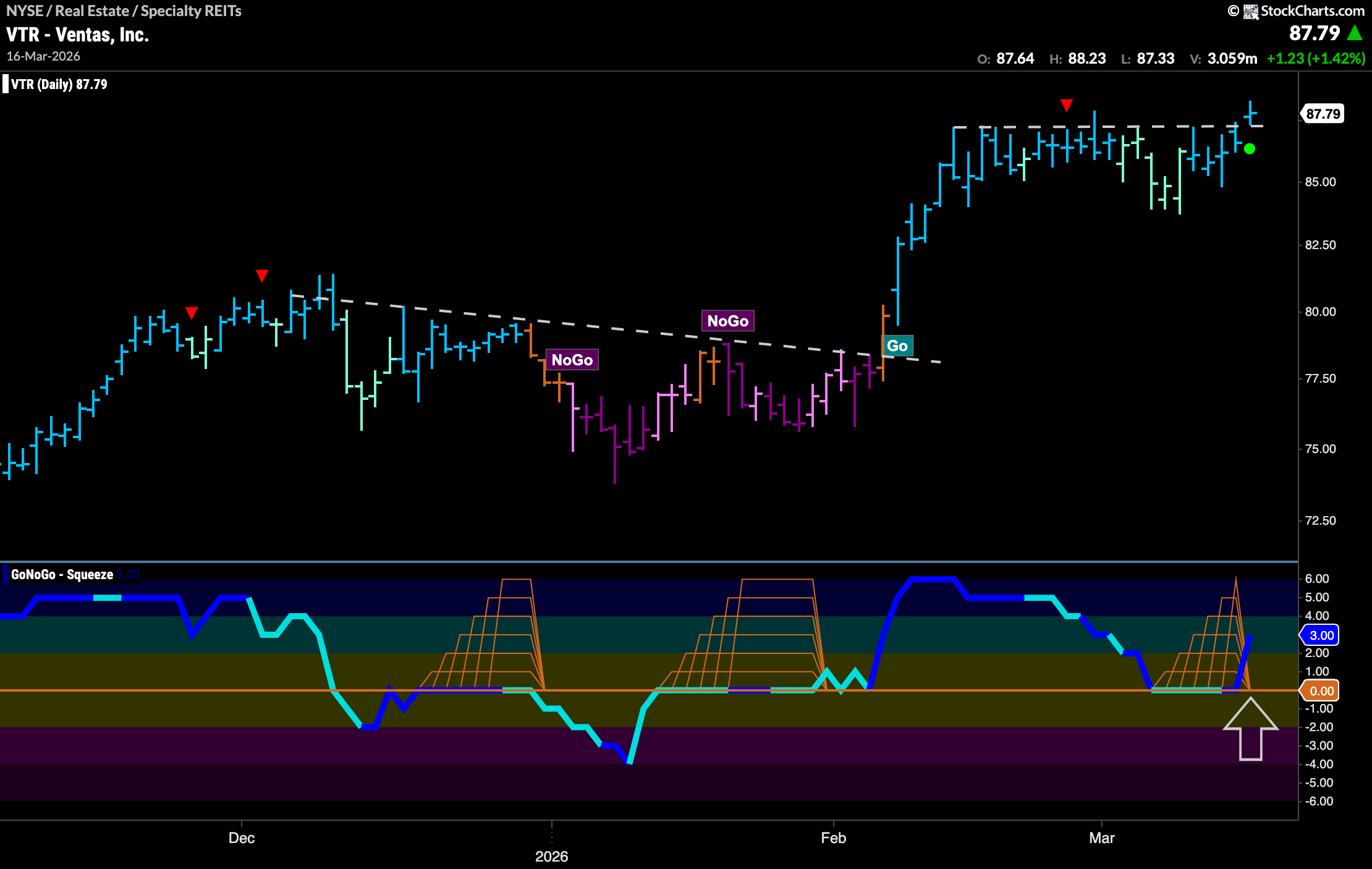Click the 6.00 oscillator axis label
Image resolution: width=1372 pixels, height=869 pixels.
(x=1317, y=579)
